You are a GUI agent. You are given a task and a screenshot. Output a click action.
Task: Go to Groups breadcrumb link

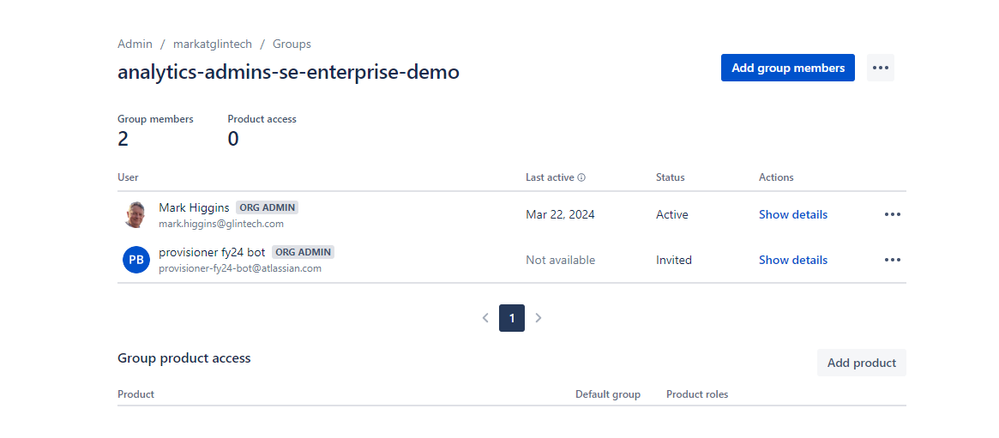292,44
